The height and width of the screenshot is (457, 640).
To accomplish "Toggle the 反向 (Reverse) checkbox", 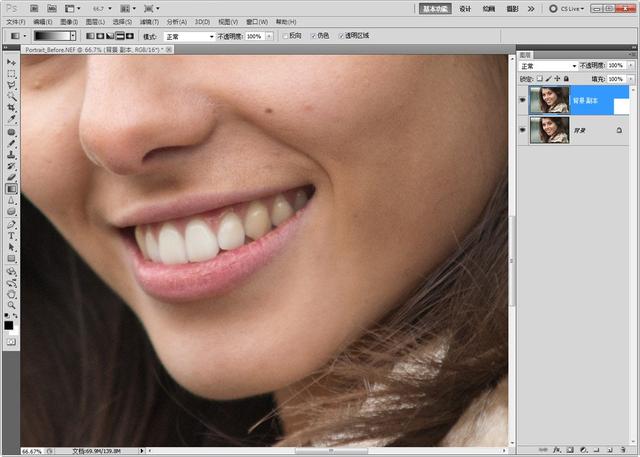I will tap(285, 36).
